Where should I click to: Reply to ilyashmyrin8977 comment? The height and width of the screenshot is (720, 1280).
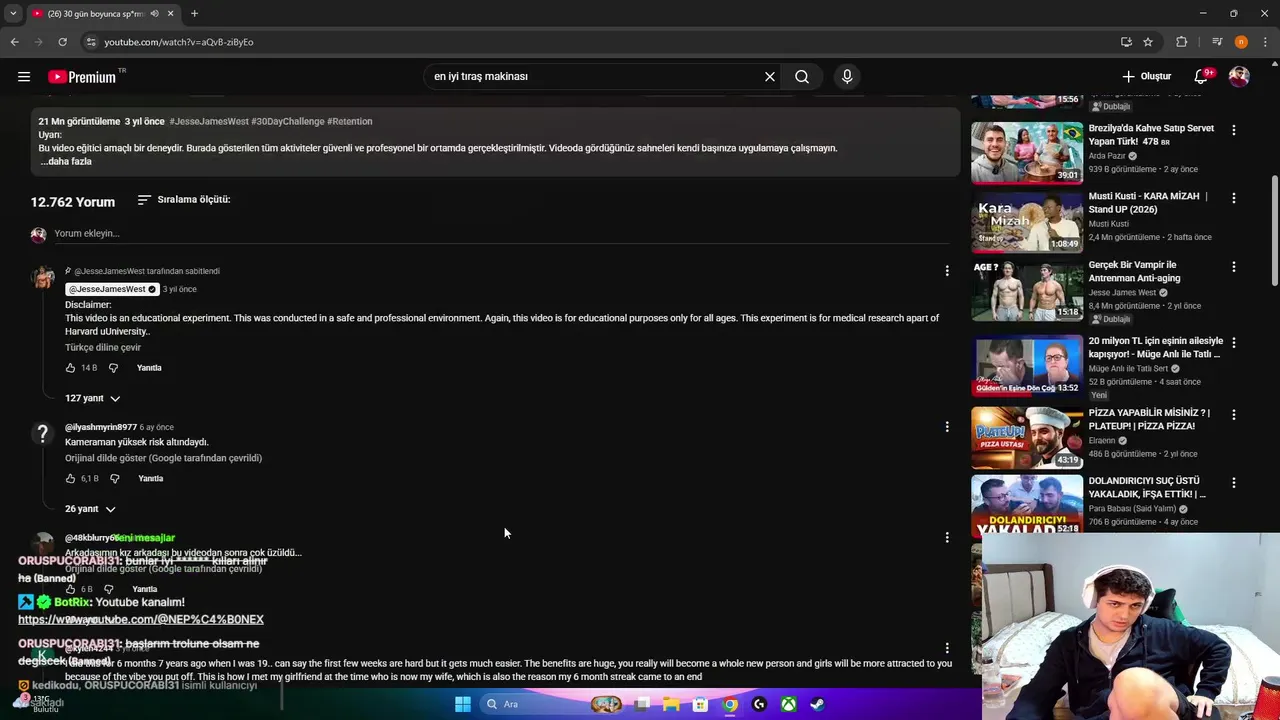[x=151, y=479]
